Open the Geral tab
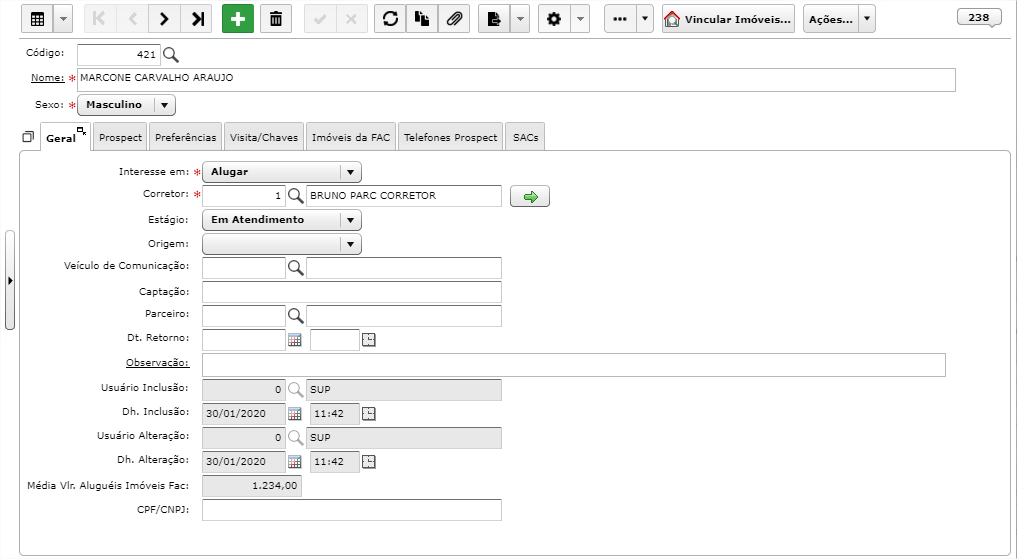The width and height of the screenshot is (1017, 559). 61,138
